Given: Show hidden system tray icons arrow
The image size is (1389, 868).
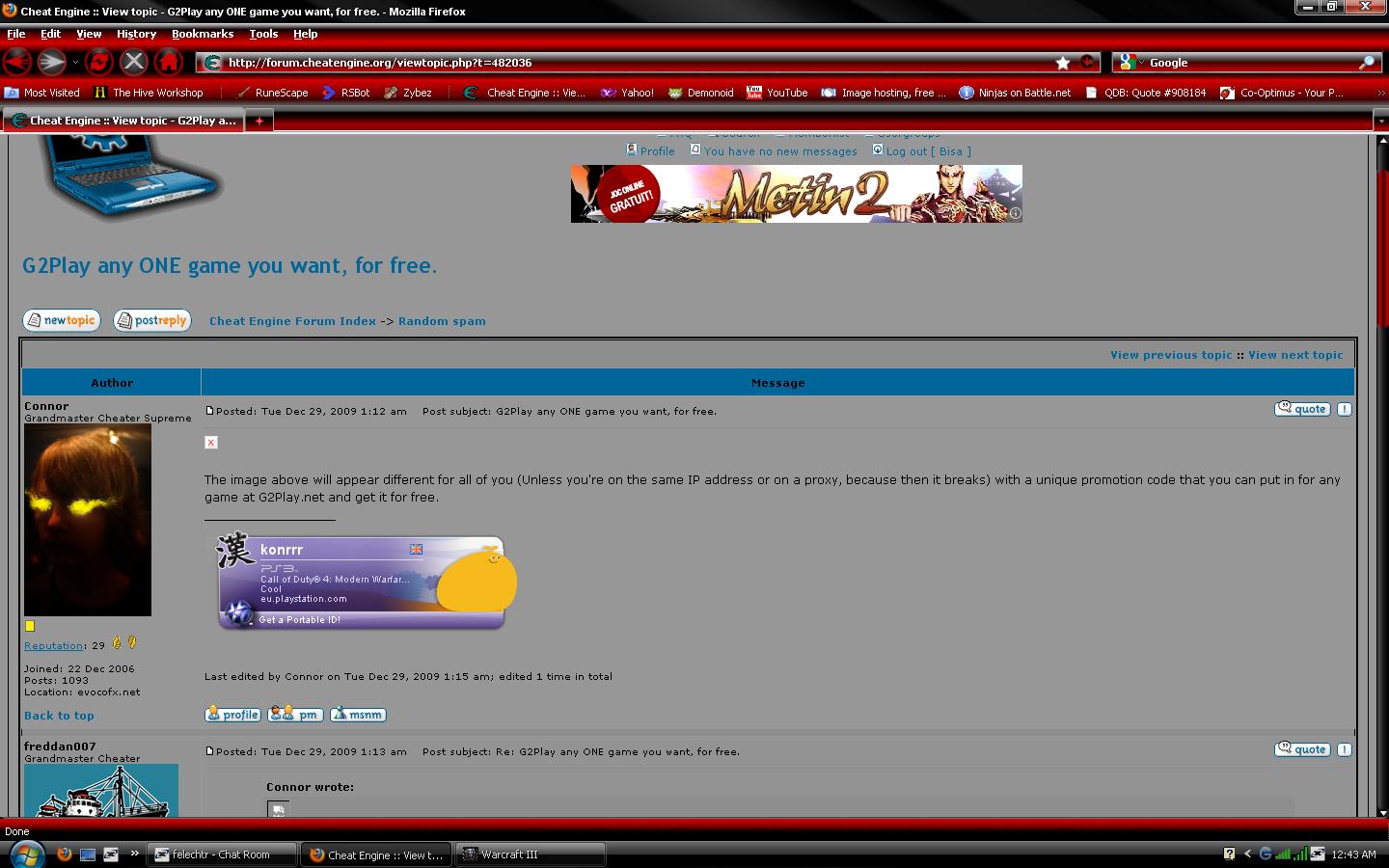Looking at the screenshot, I should 1247,854.
